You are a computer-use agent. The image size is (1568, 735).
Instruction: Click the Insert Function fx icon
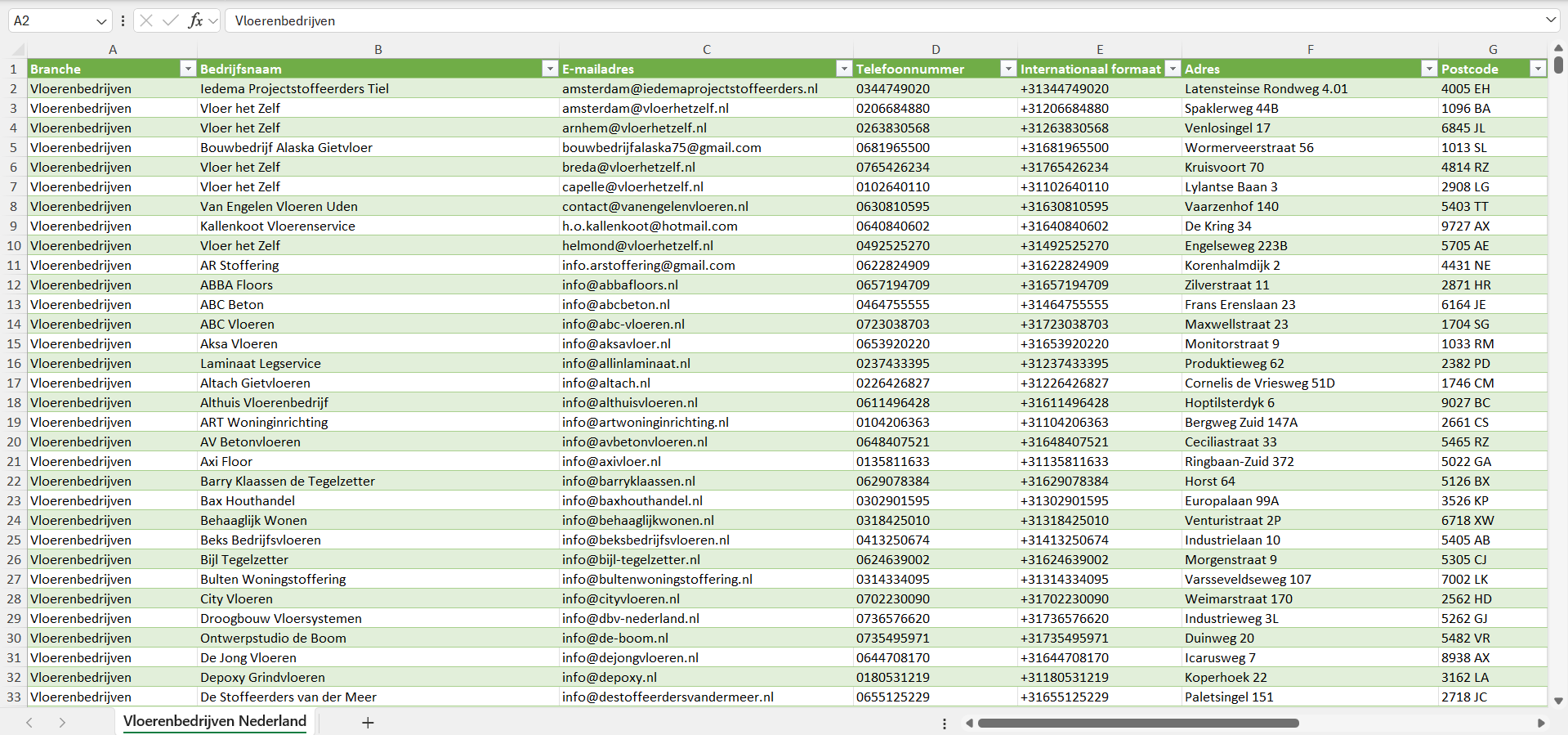(x=195, y=20)
